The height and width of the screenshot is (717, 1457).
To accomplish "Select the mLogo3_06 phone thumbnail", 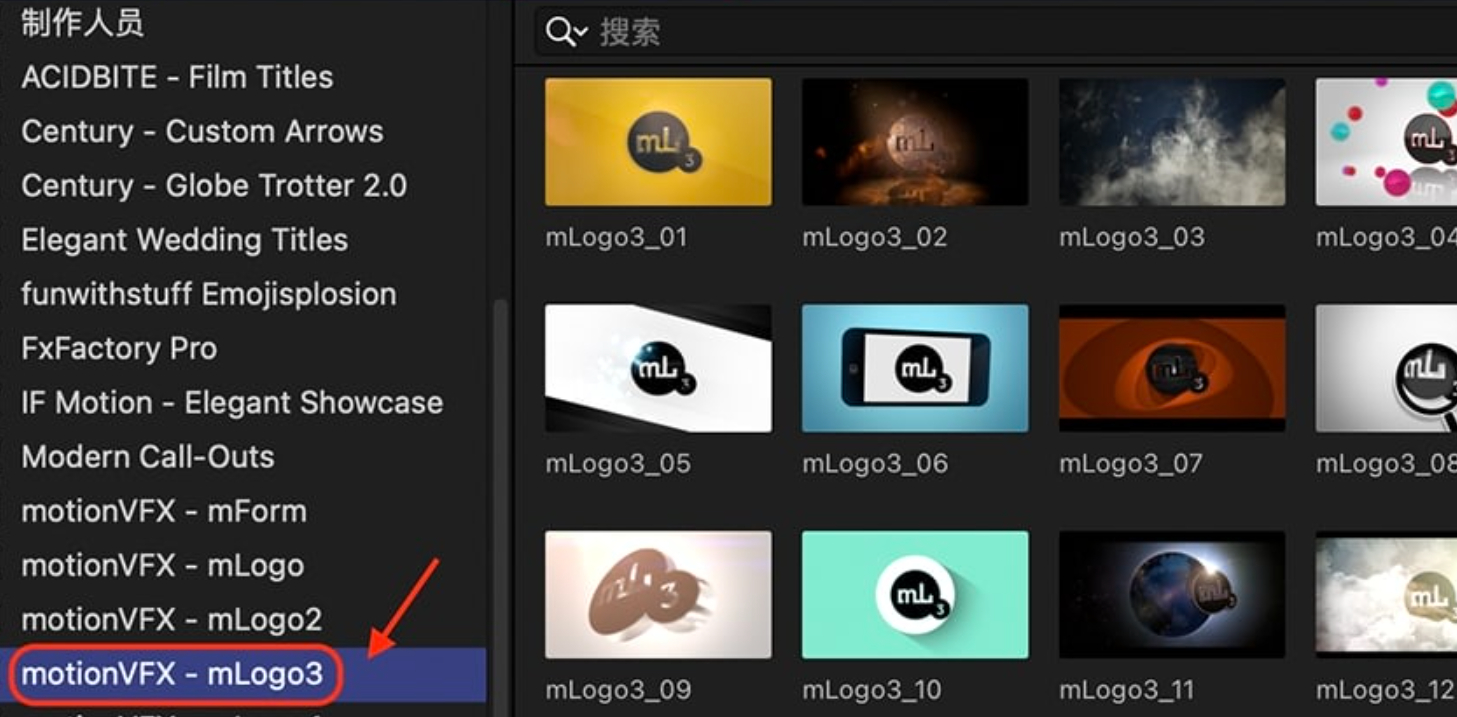I will [x=915, y=368].
